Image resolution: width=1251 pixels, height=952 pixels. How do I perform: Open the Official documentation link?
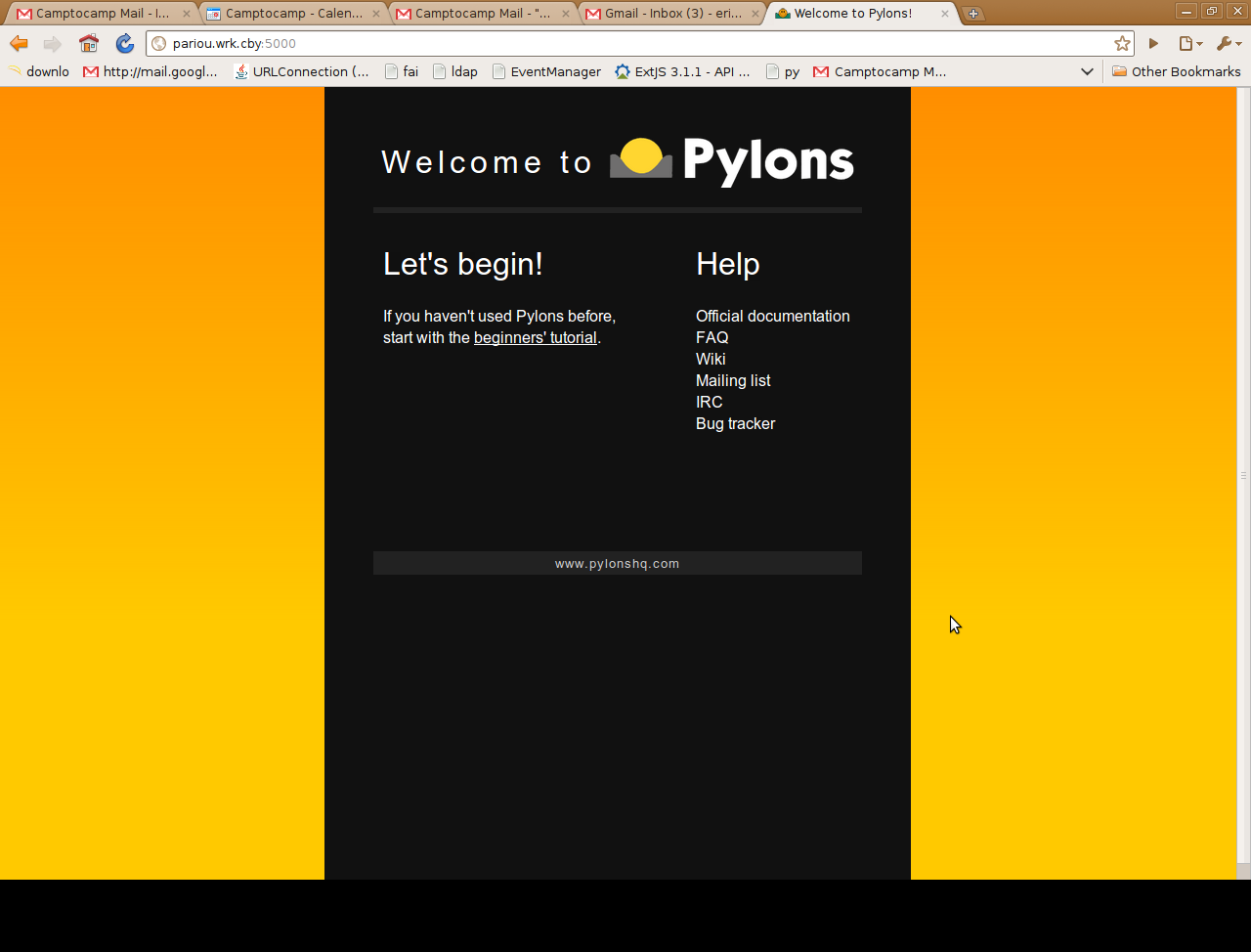coord(772,316)
